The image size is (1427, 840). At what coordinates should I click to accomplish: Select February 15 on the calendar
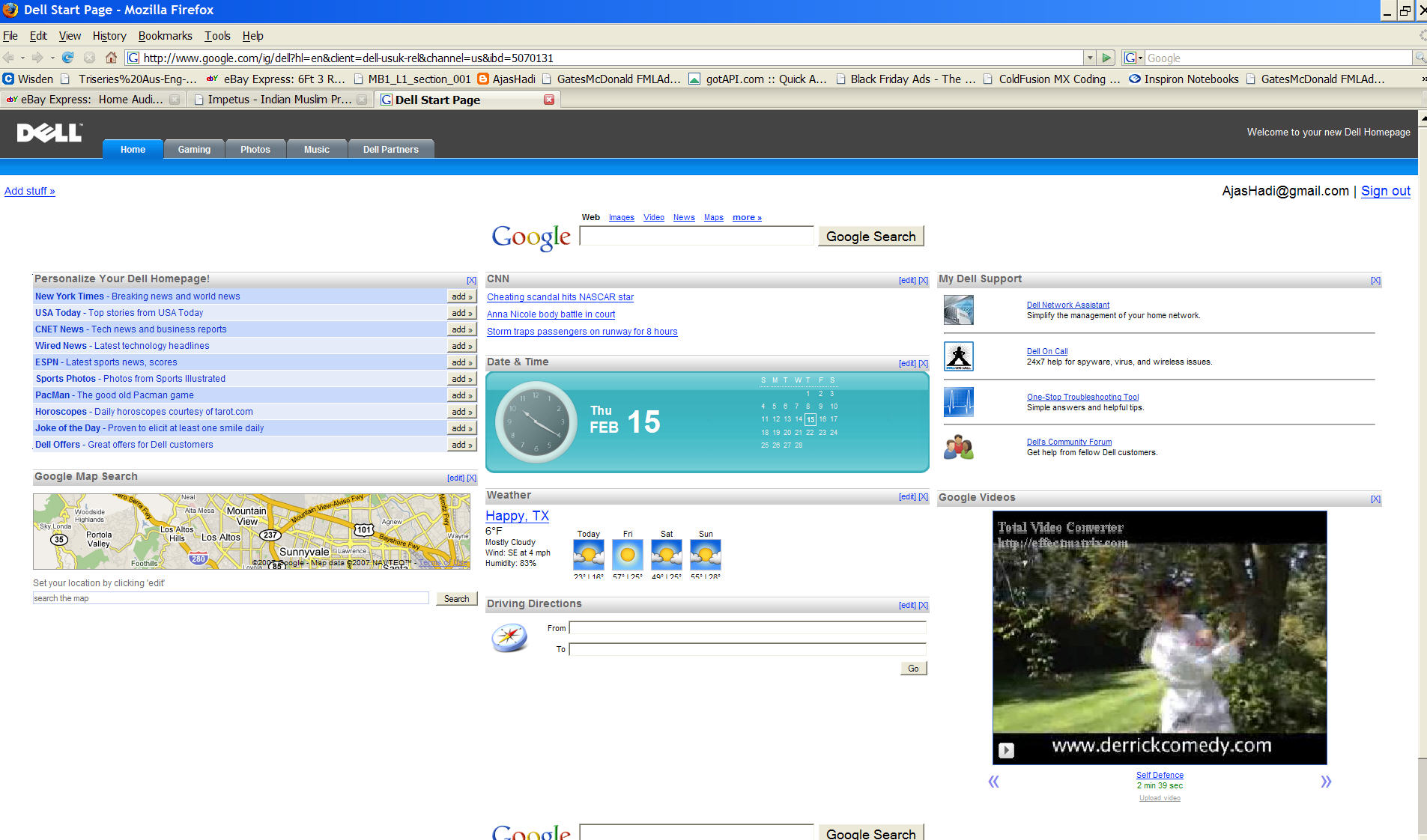pyautogui.click(x=810, y=420)
